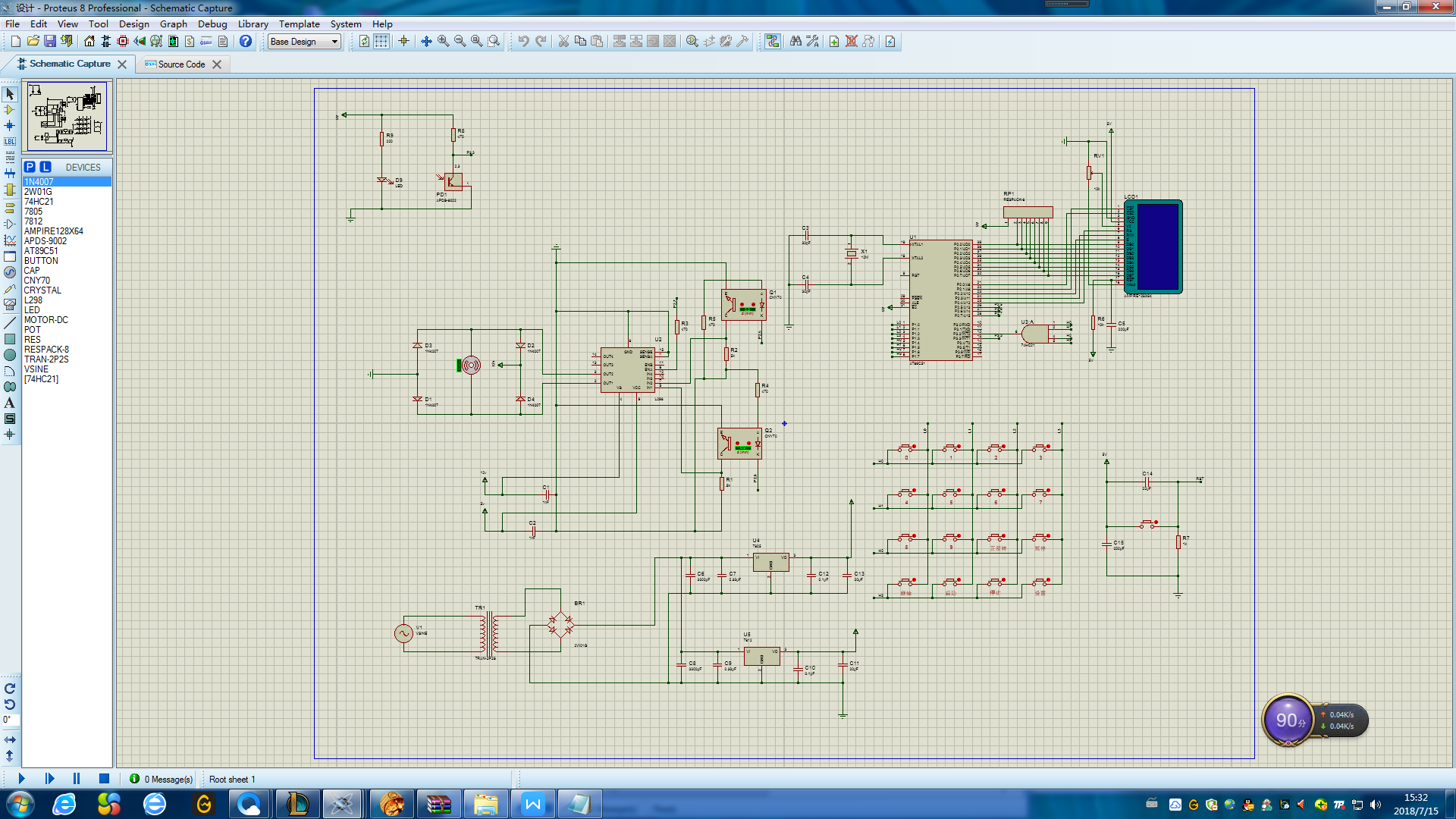Go to the Home page icon
The image size is (1456, 819).
coord(89,42)
